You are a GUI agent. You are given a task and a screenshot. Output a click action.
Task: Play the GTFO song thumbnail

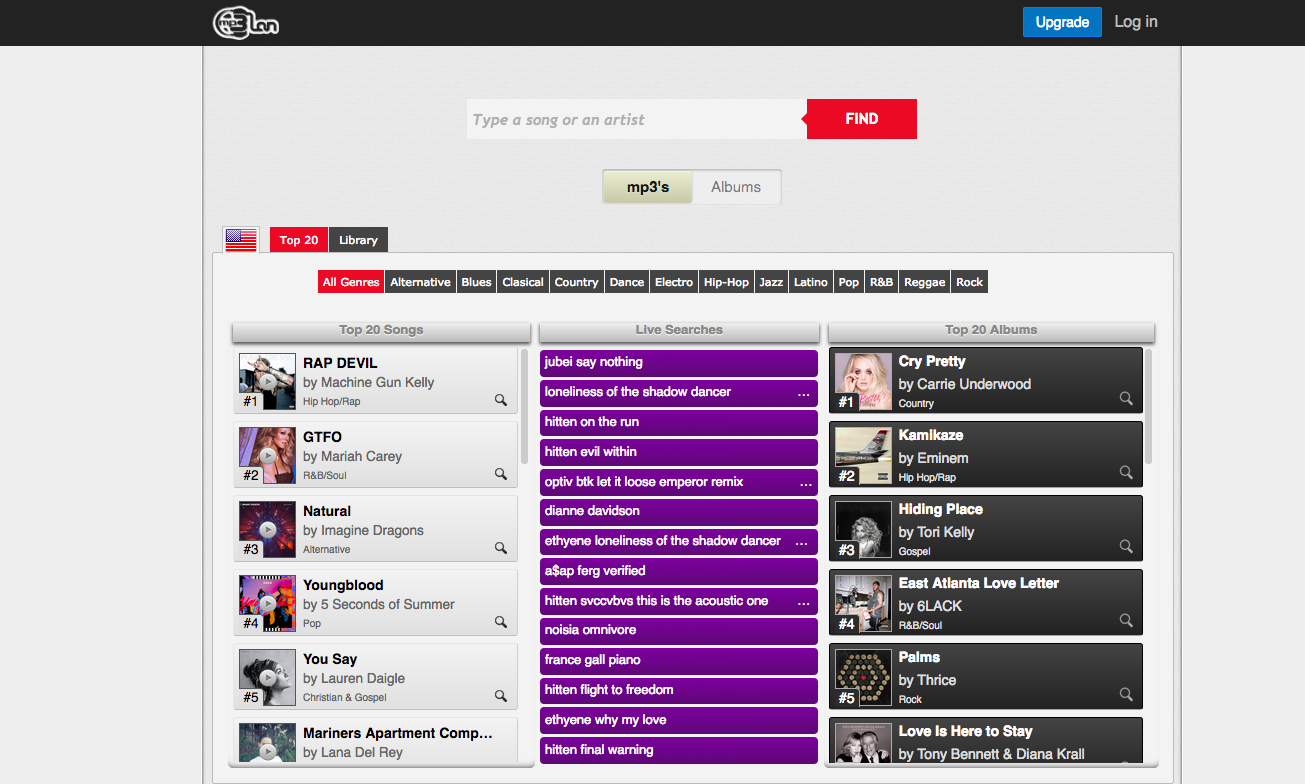[267, 455]
